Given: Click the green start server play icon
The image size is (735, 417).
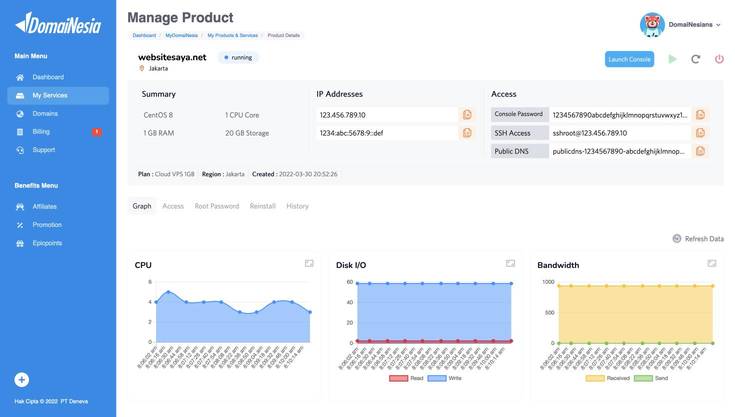Looking at the screenshot, I should pyautogui.click(x=672, y=59).
